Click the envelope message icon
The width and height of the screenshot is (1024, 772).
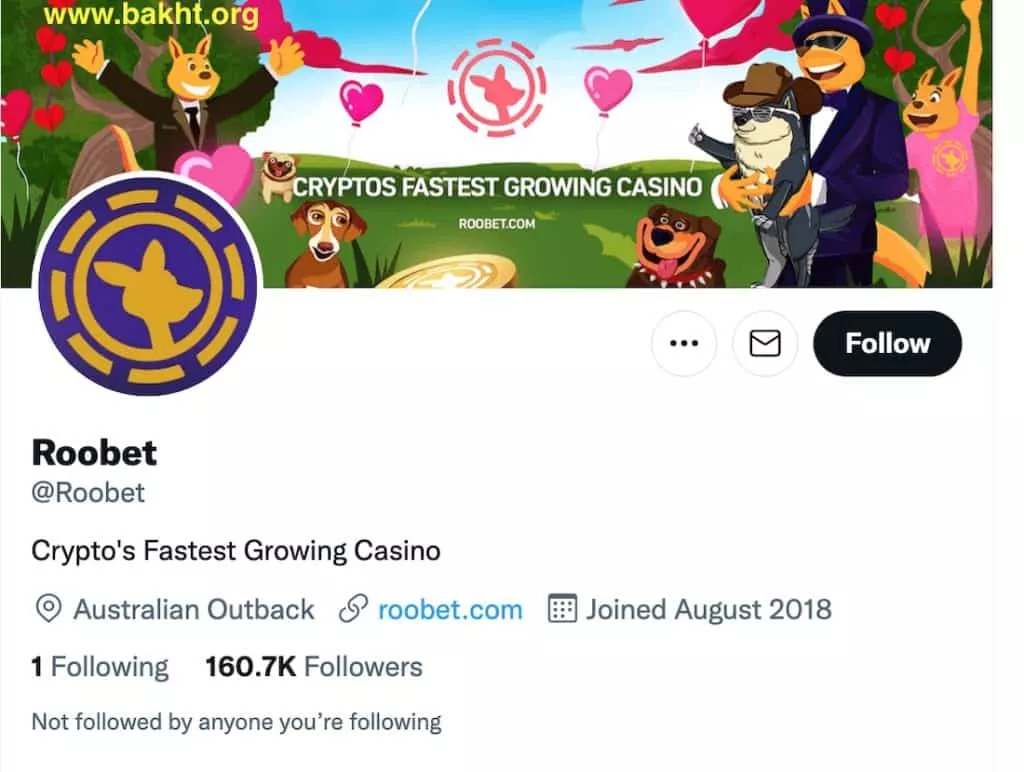click(x=765, y=344)
